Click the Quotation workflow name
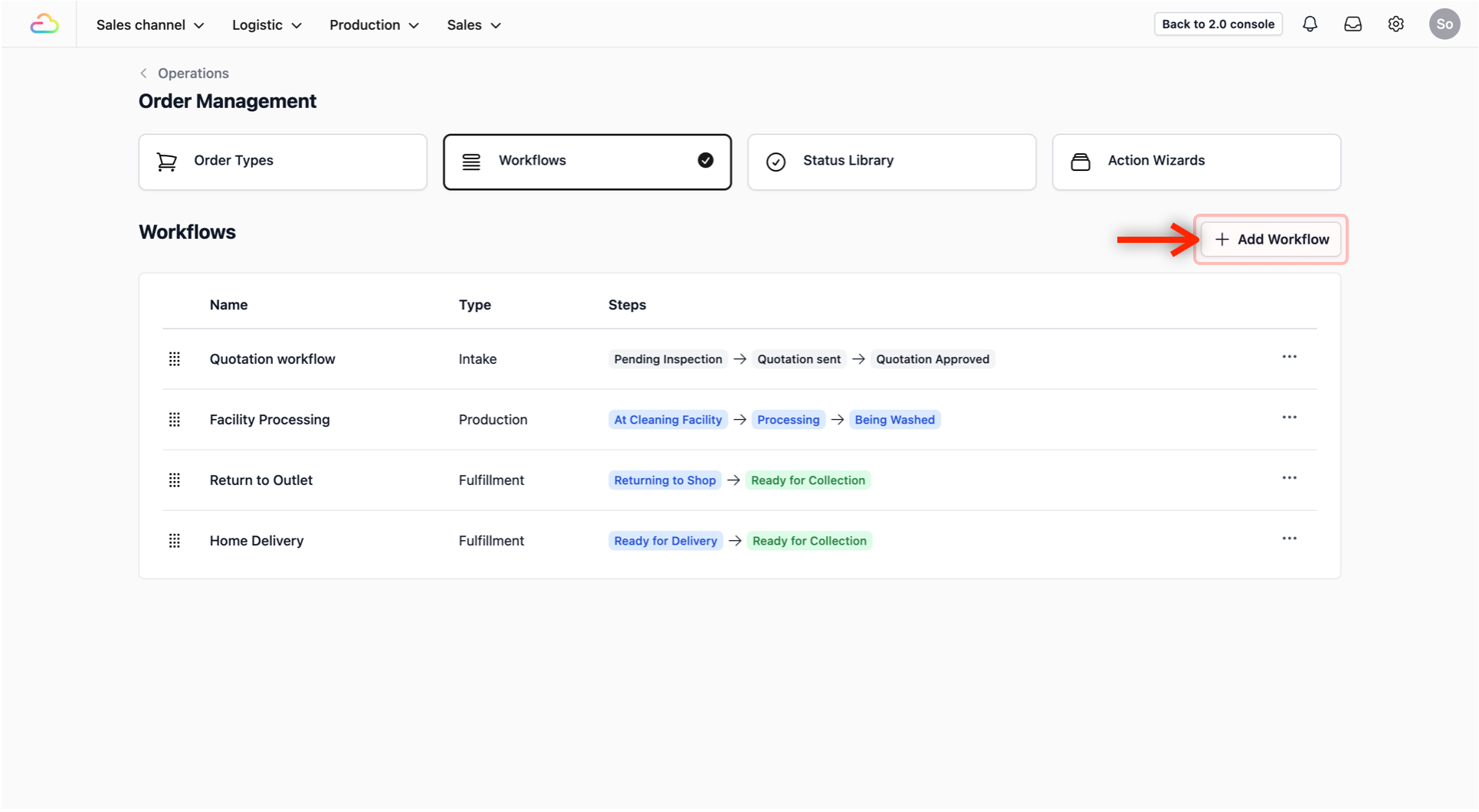Viewport: 1479px width, 812px height. [273, 359]
